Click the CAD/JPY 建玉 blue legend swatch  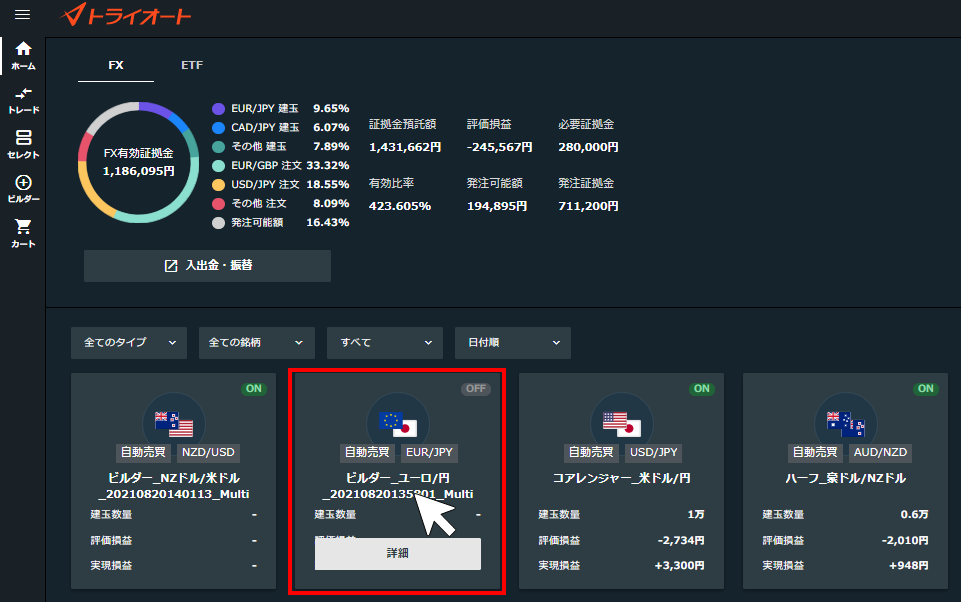(218, 128)
